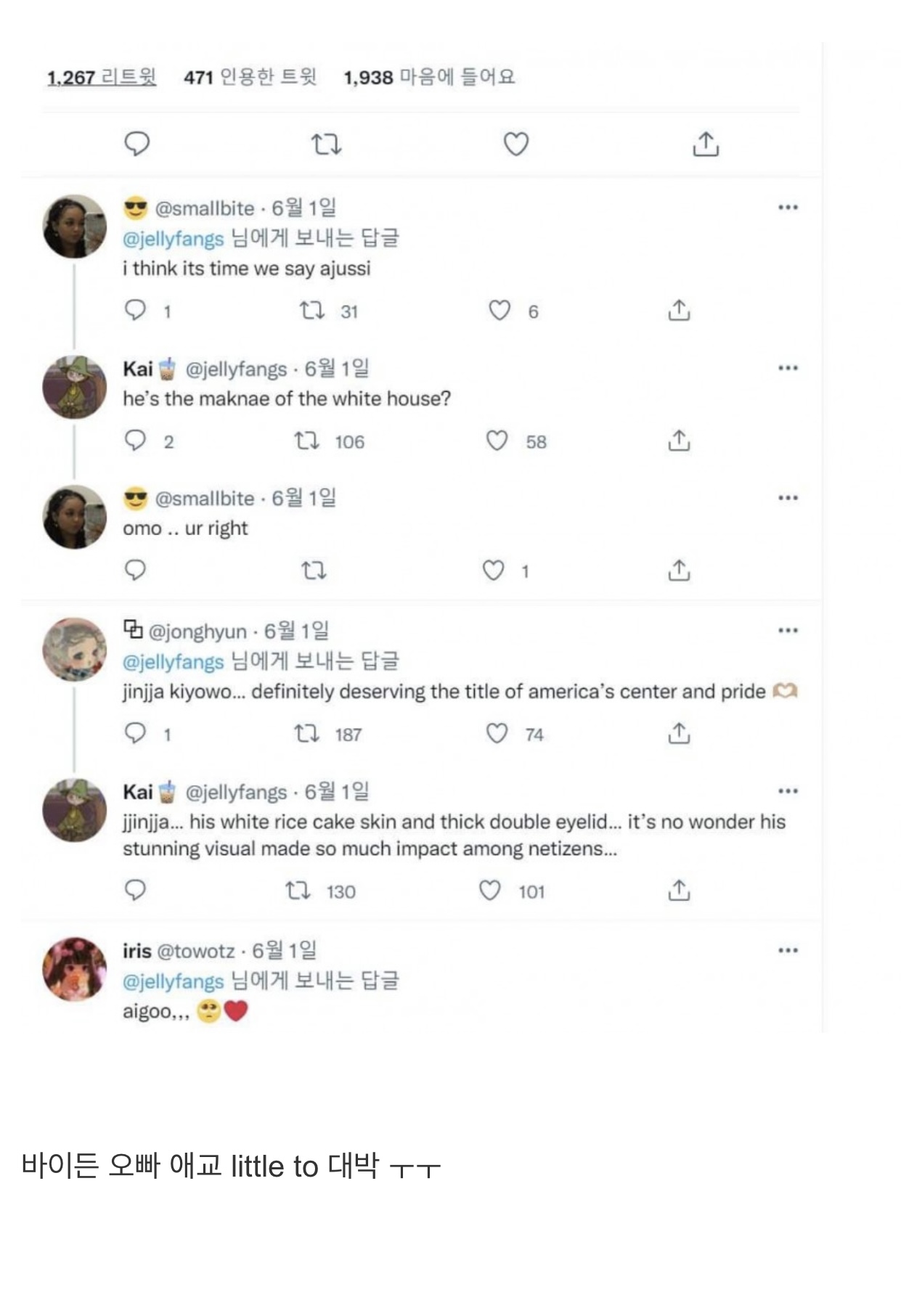Image resolution: width=901 pixels, height=1316 pixels.
Task: Share the "jinjja kiyowo" tweet
Action: click(x=678, y=733)
